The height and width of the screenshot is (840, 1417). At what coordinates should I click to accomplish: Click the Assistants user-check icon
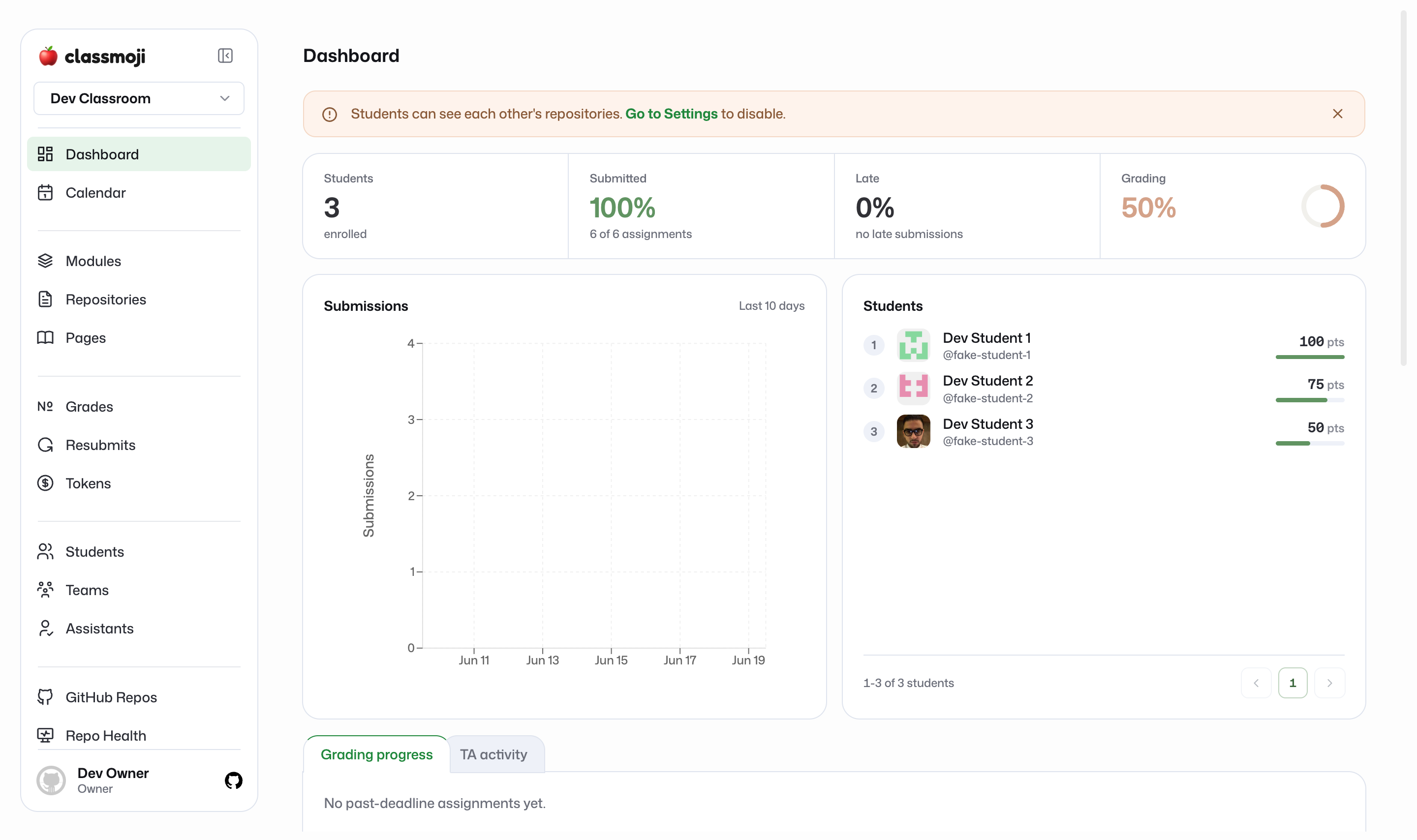click(45, 629)
